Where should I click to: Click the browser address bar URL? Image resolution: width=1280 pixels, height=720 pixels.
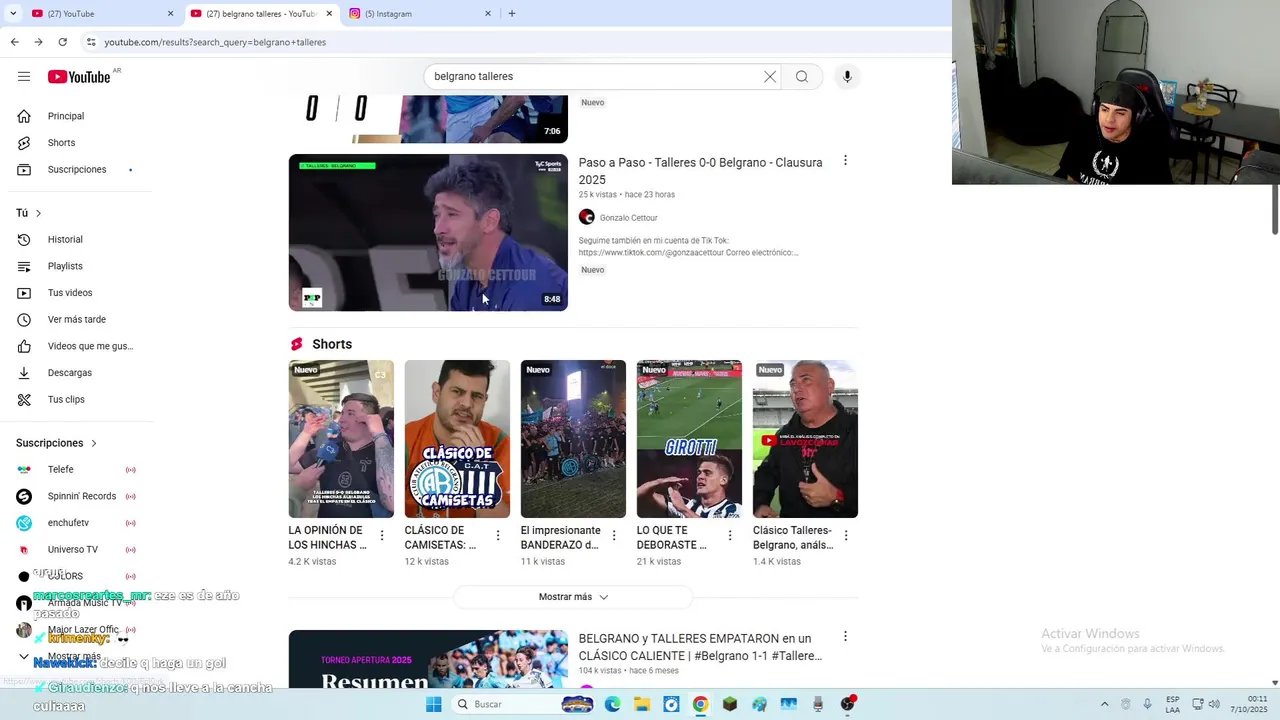pyautogui.click(x=215, y=42)
